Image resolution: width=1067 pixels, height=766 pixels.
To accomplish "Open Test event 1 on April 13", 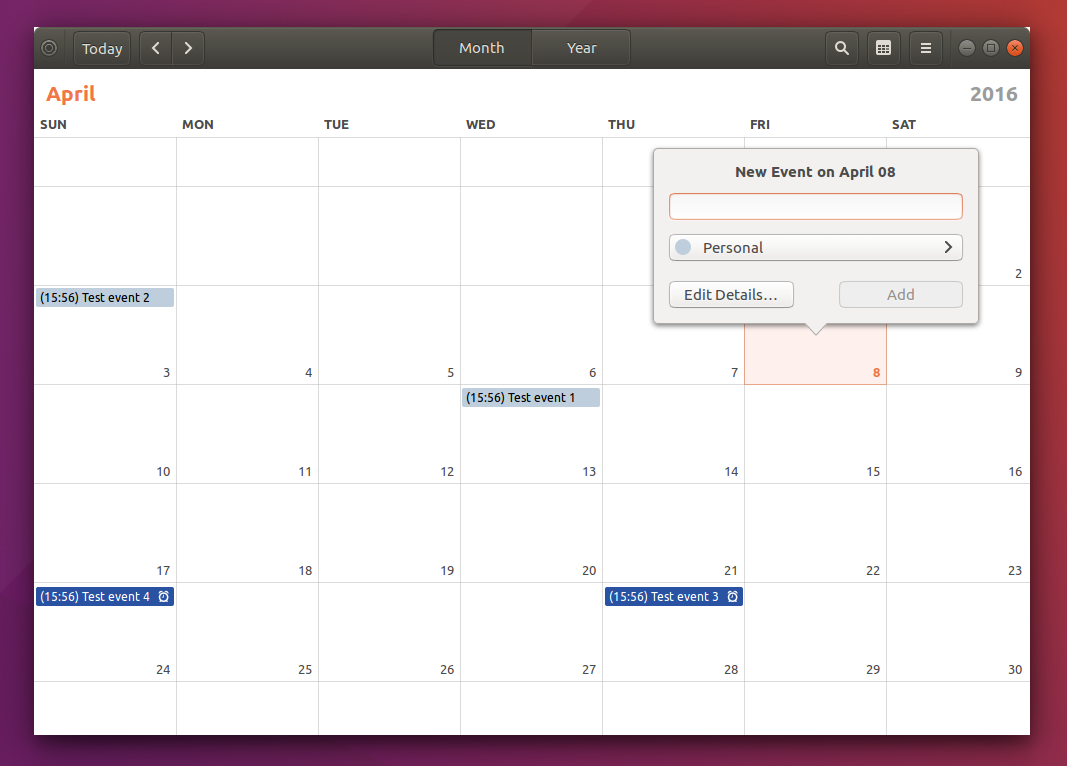I will [x=528, y=397].
